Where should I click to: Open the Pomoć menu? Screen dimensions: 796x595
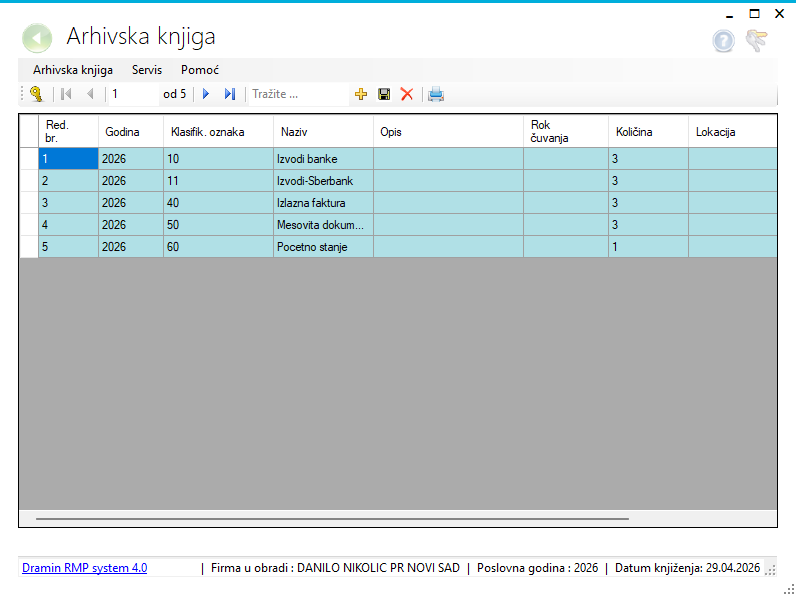click(200, 70)
